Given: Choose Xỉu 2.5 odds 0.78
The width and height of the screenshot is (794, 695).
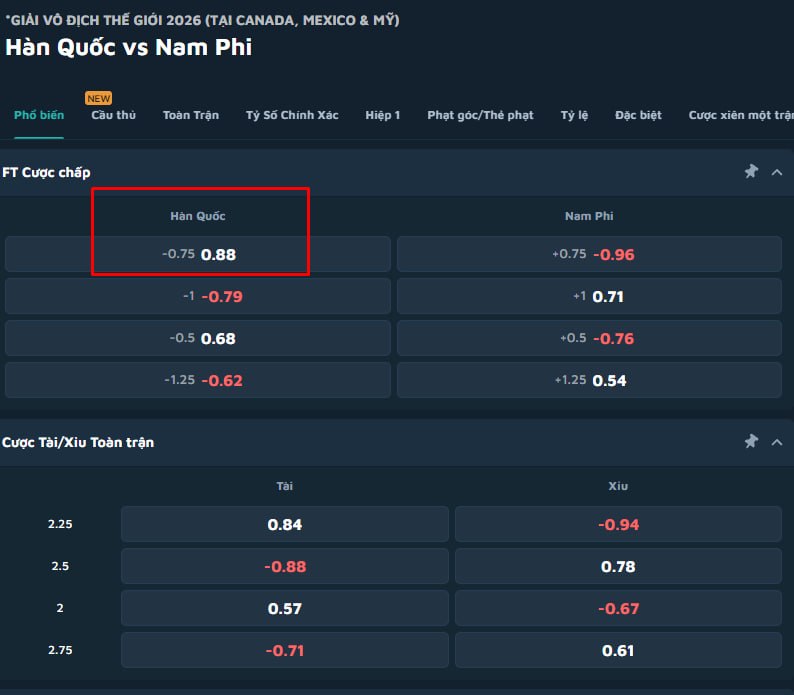Looking at the screenshot, I should coord(618,566).
